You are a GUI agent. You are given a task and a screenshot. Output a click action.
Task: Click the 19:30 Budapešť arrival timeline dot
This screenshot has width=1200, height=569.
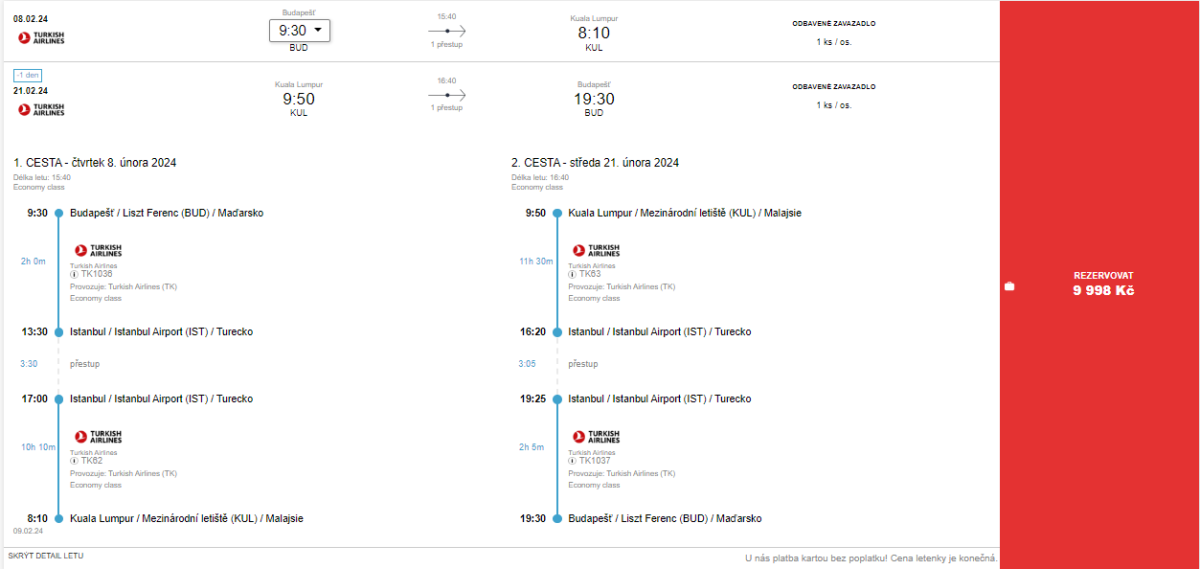(x=557, y=519)
